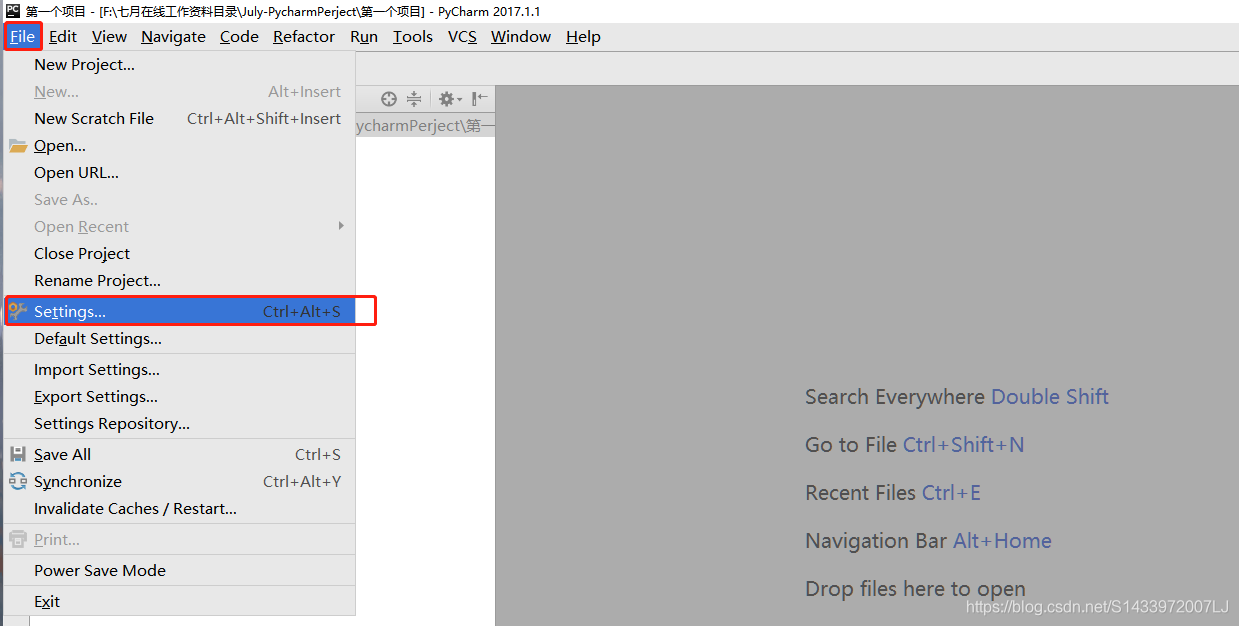The width and height of the screenshot is (1239, 626).
Task: Open the VCS menu
Action: (x=462, y=37)
